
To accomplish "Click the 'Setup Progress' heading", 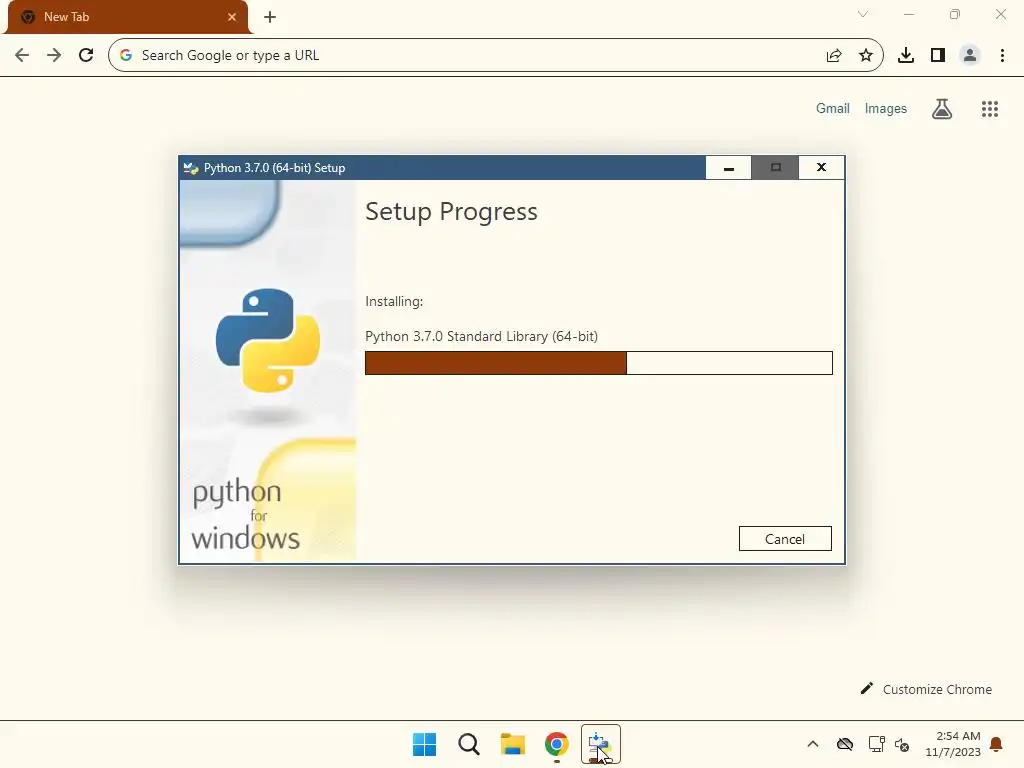I will (x=451, y=212).
